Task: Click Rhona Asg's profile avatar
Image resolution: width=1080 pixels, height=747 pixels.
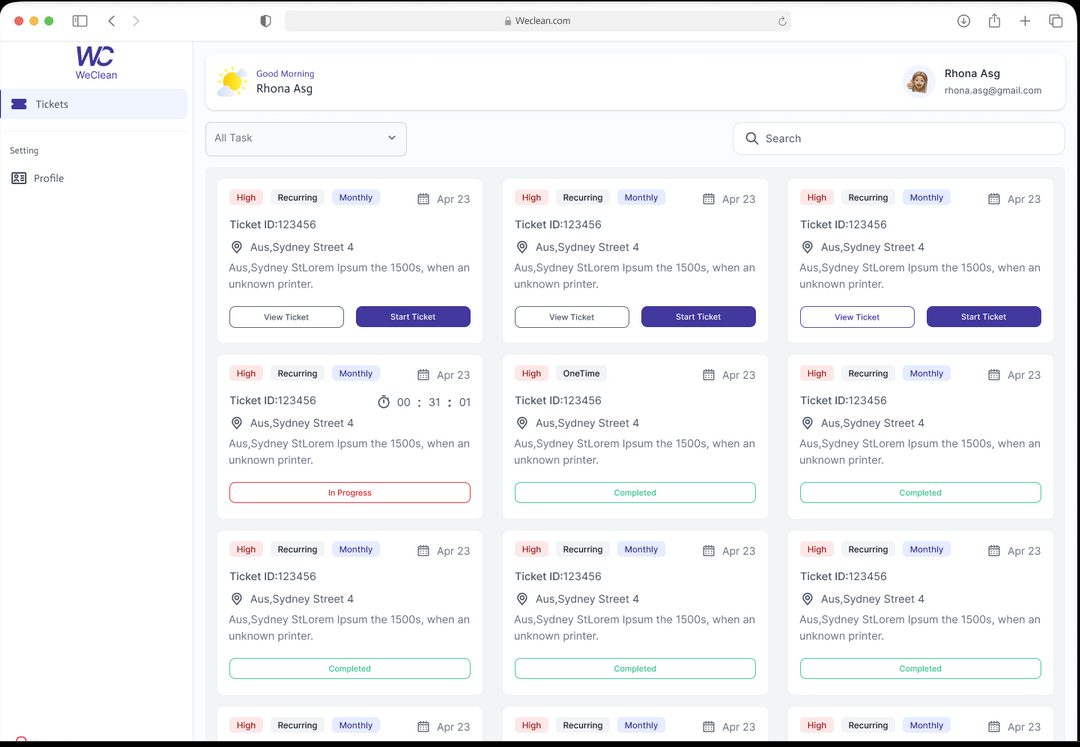Action: (918, 80)
